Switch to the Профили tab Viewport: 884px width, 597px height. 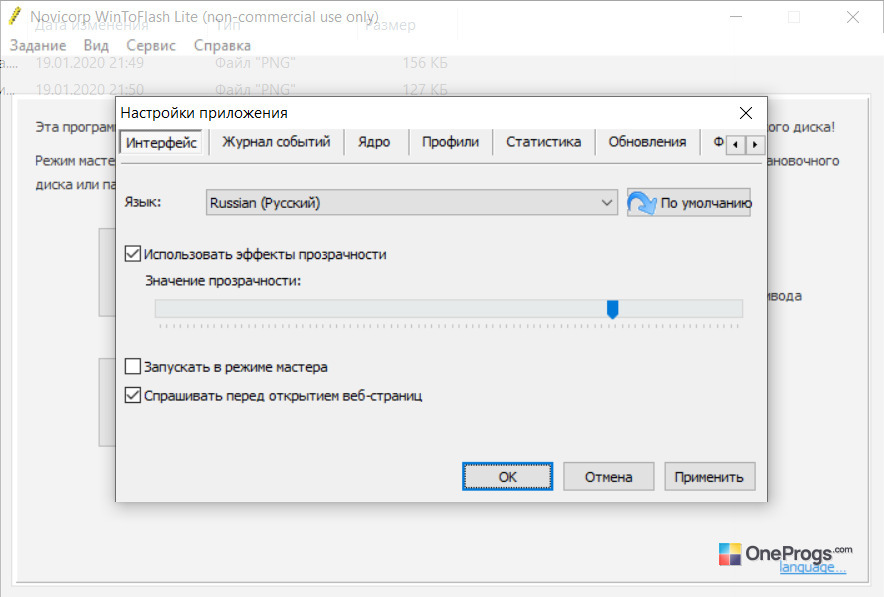(450, 141)
